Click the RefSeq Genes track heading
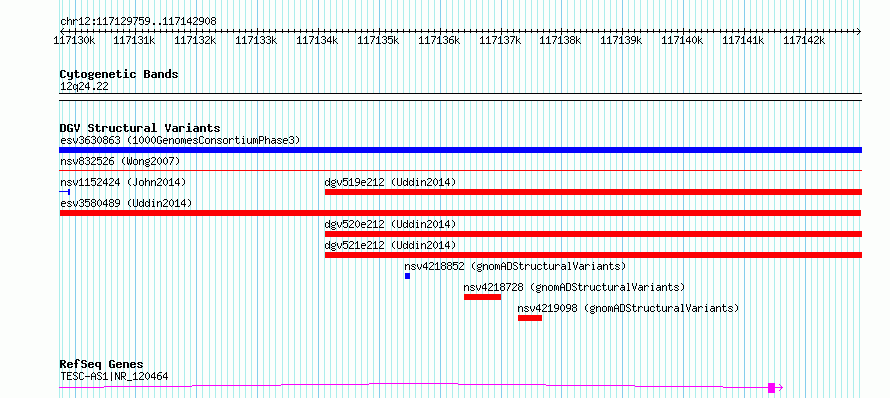This screenshot has height=398, width=890. (101, 365)
